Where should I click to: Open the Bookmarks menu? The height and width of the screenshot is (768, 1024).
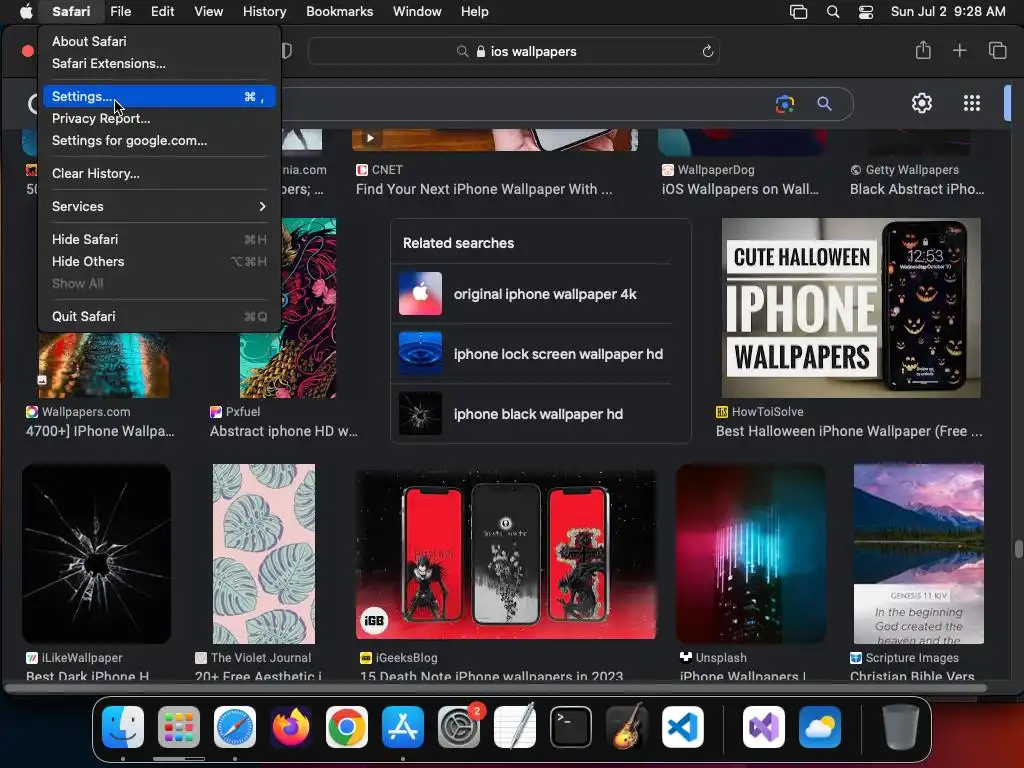click(340, 12)
